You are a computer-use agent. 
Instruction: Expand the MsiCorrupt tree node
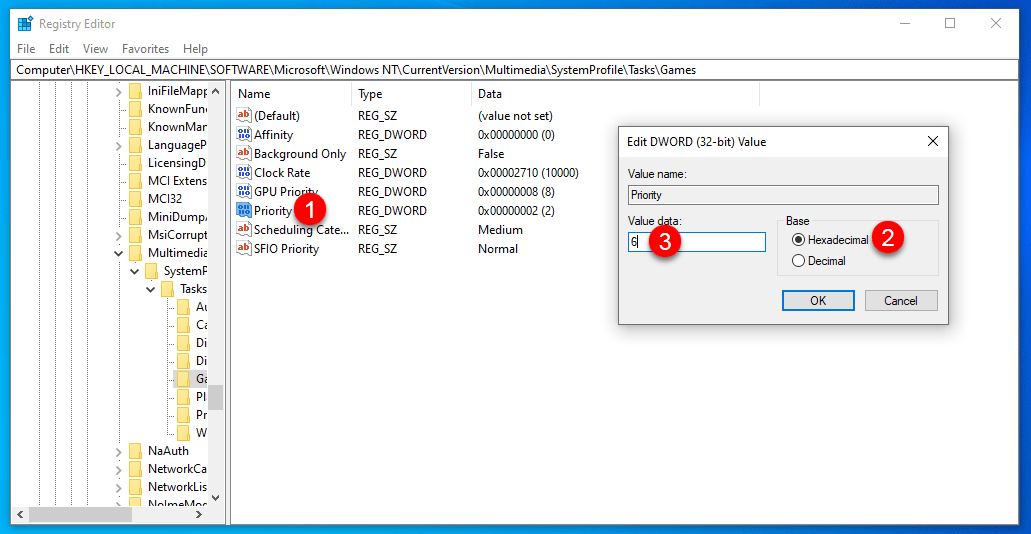point(119,235)
